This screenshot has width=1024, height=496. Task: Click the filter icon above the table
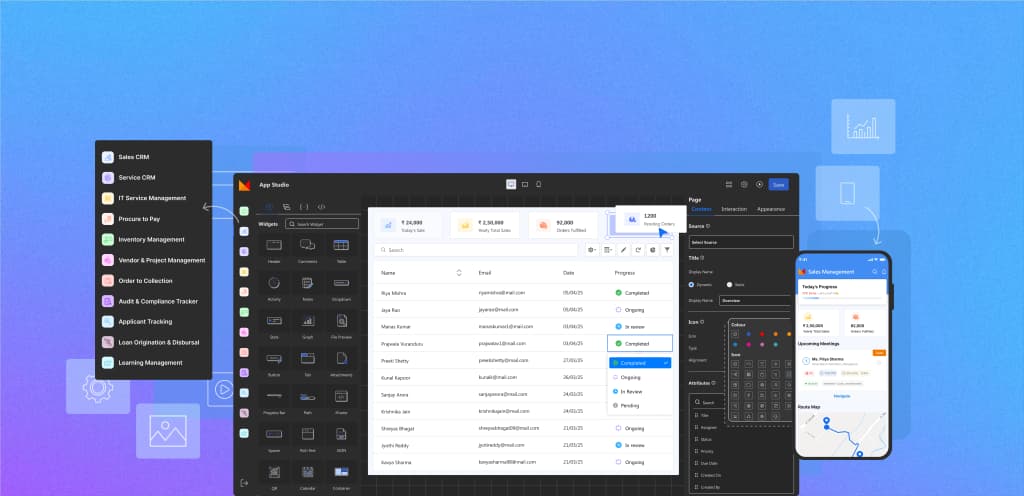coord(666,249)
